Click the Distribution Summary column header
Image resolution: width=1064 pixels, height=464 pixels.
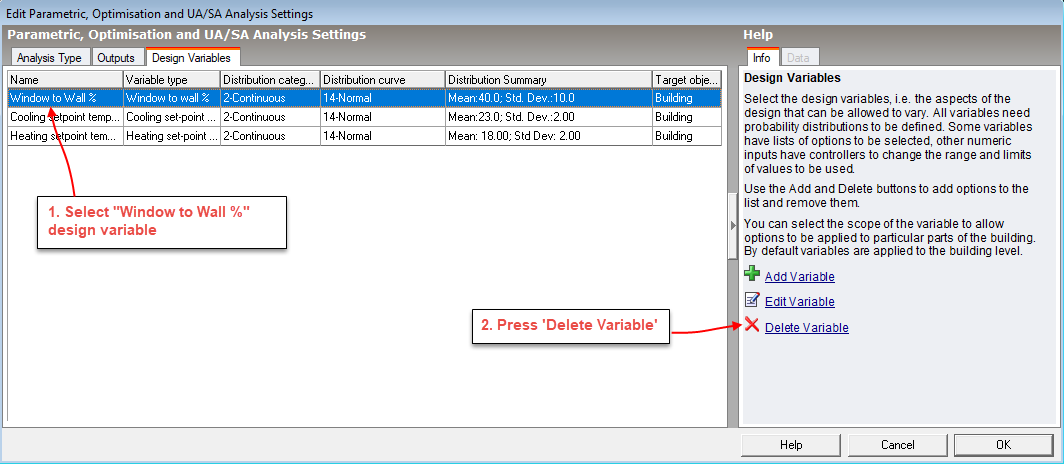coord(547,79)
